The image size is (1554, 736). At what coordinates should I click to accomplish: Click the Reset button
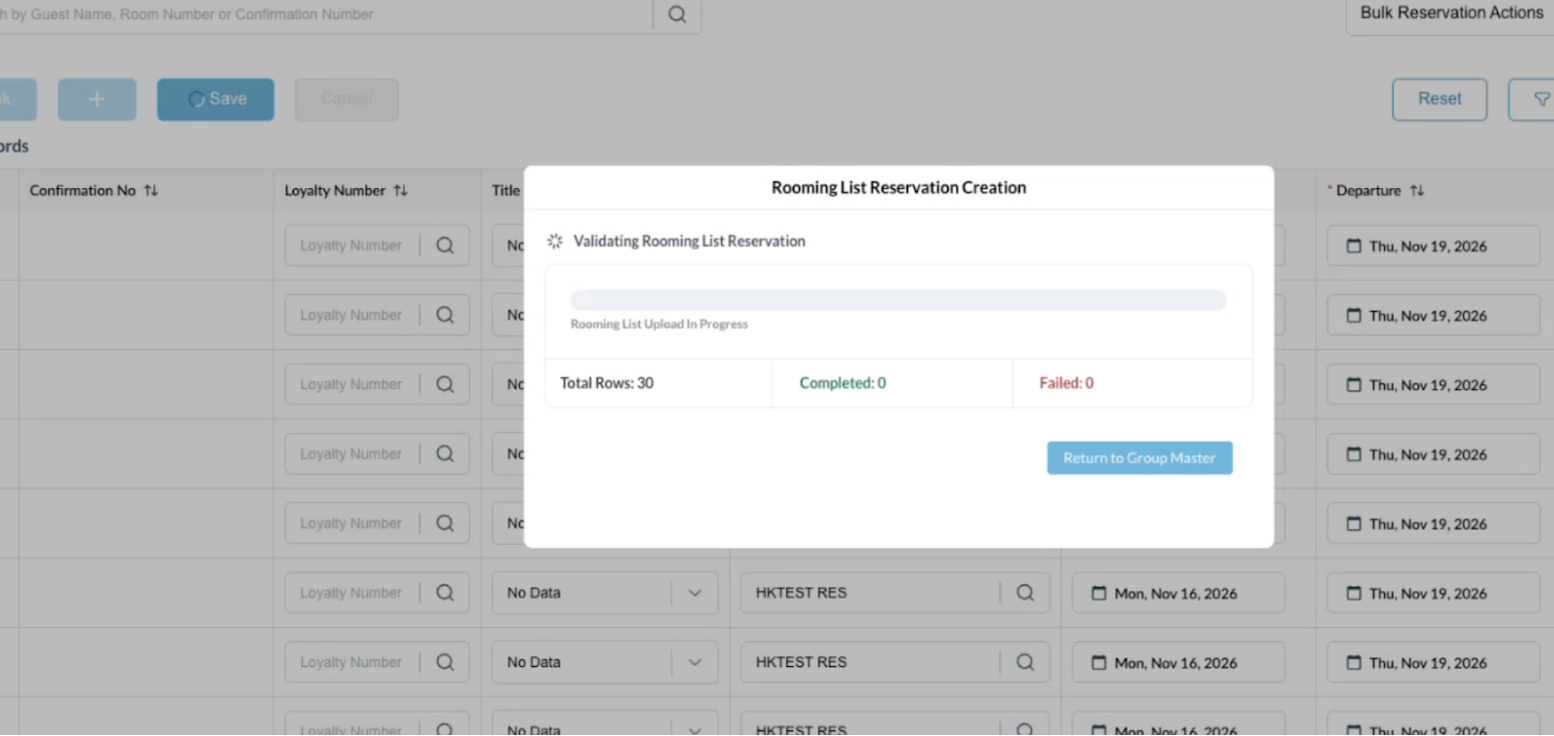(1439, 99)
